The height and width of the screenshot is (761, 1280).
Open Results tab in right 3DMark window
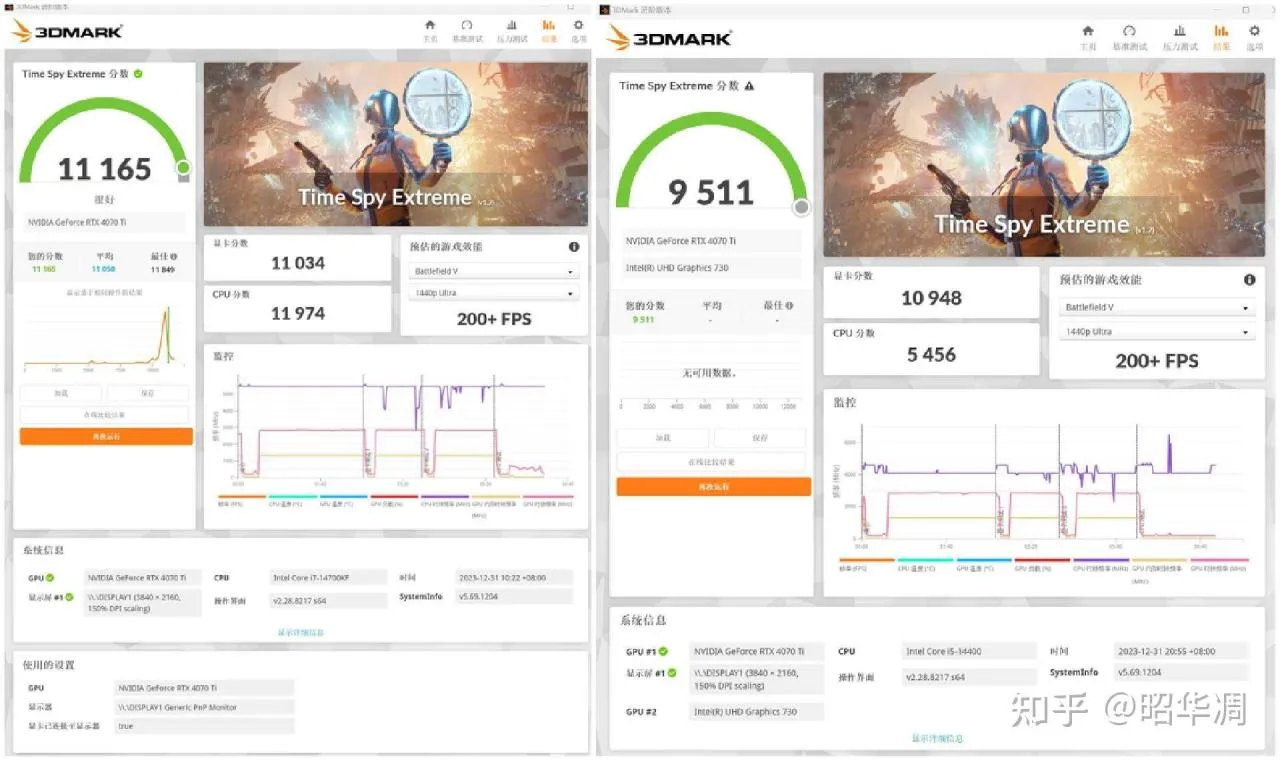(x=1221, y=38)
